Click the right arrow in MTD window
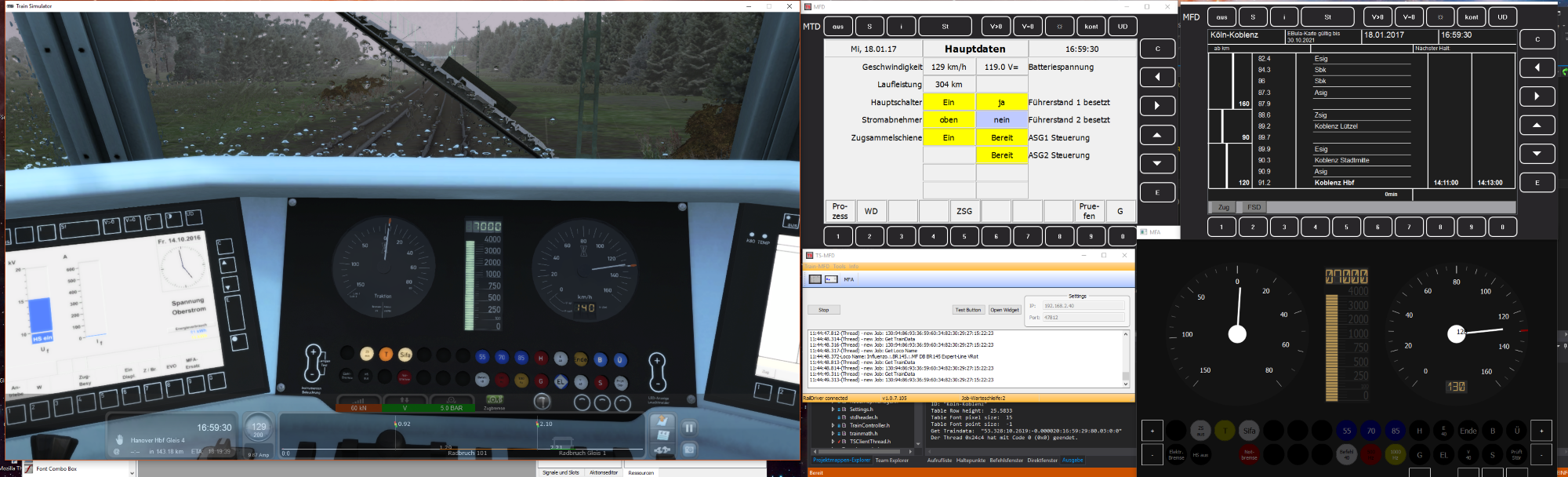This screenshot has width=1568, height=477. (x=1157, y=106)
